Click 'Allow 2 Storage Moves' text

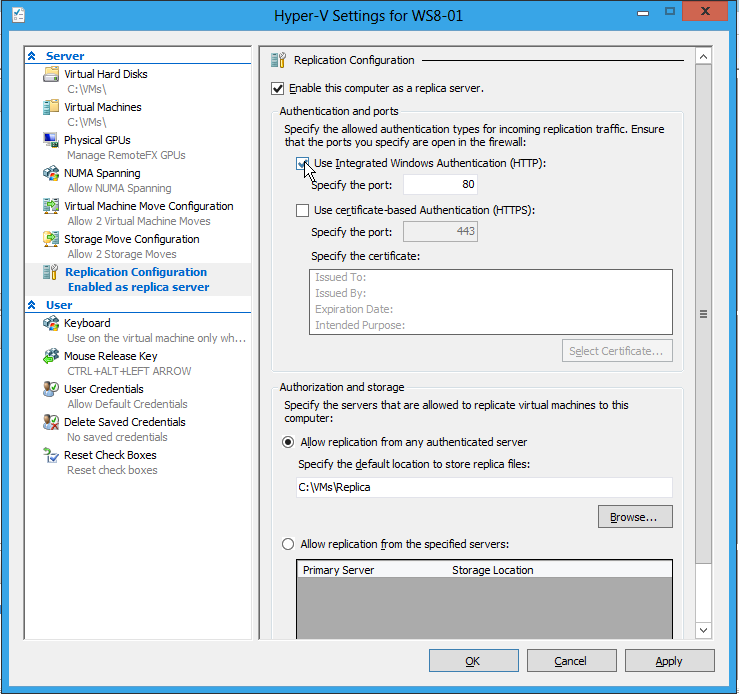coord(122,254)
